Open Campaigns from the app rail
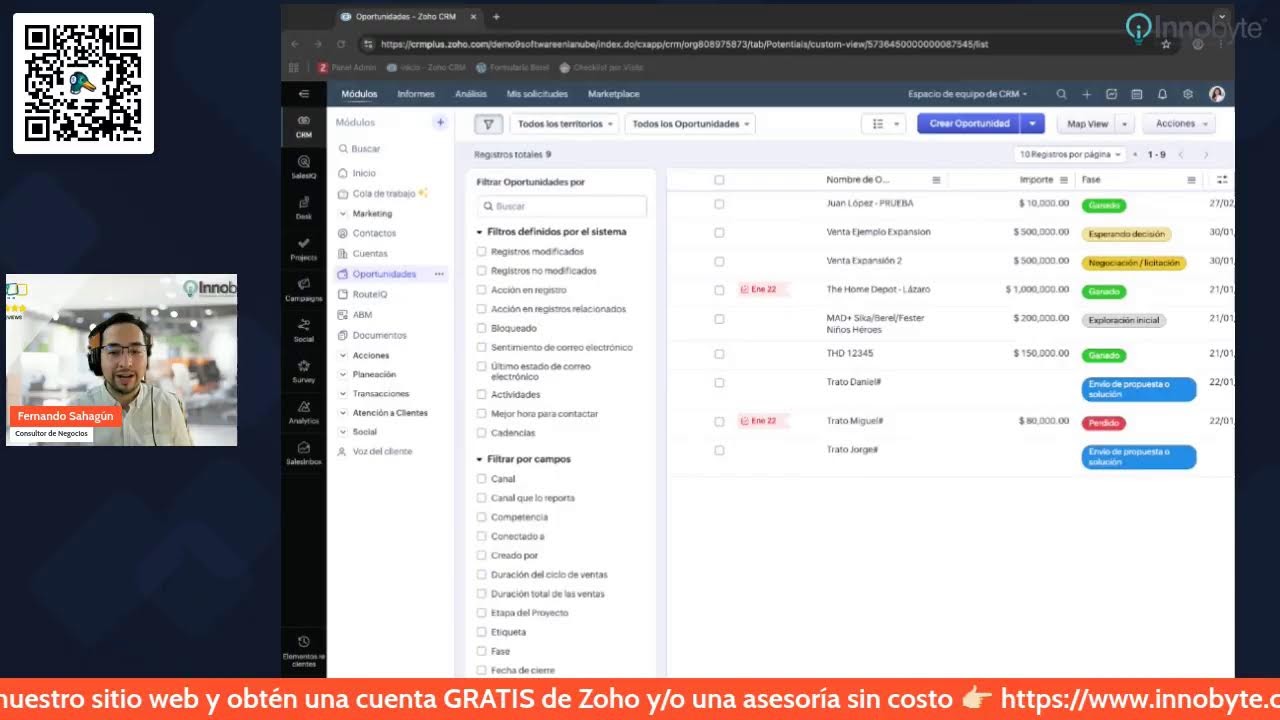This screenshot has height=720, width=1280. click(x=304, y=289)
